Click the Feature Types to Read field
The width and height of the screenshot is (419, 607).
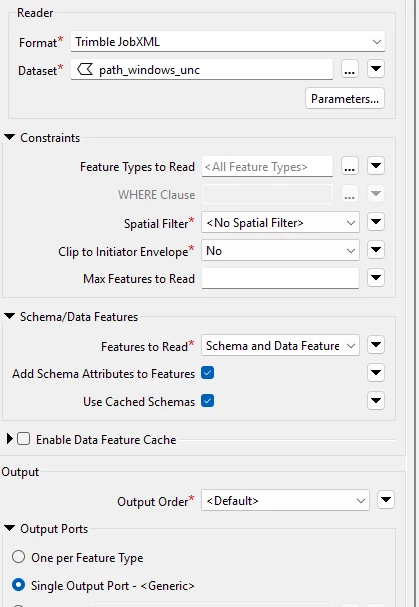[x=267, y=166]
